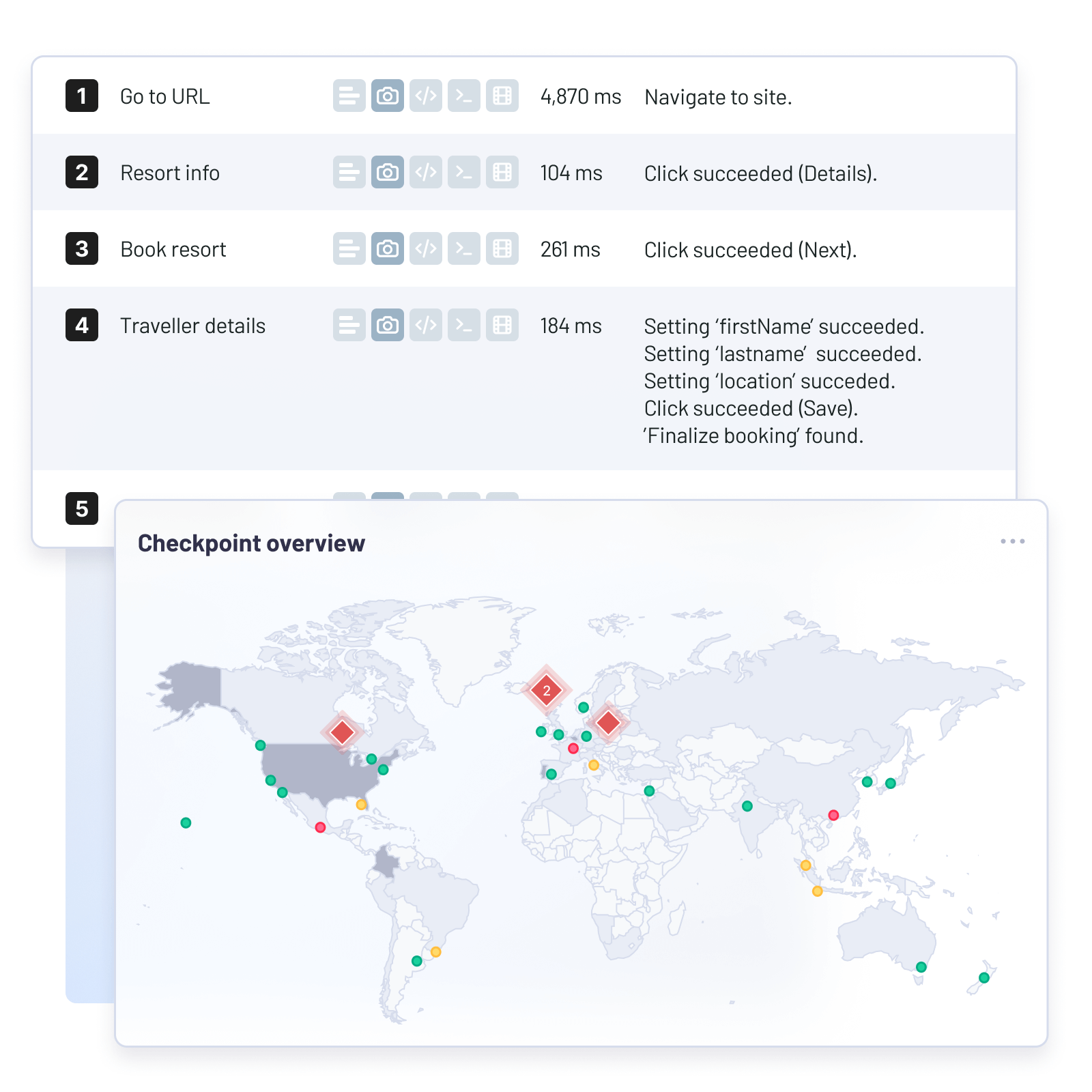1092x1092 pixels.
Task: View the filmstrip for the Go to URL step
Action: tap(502, 96)
